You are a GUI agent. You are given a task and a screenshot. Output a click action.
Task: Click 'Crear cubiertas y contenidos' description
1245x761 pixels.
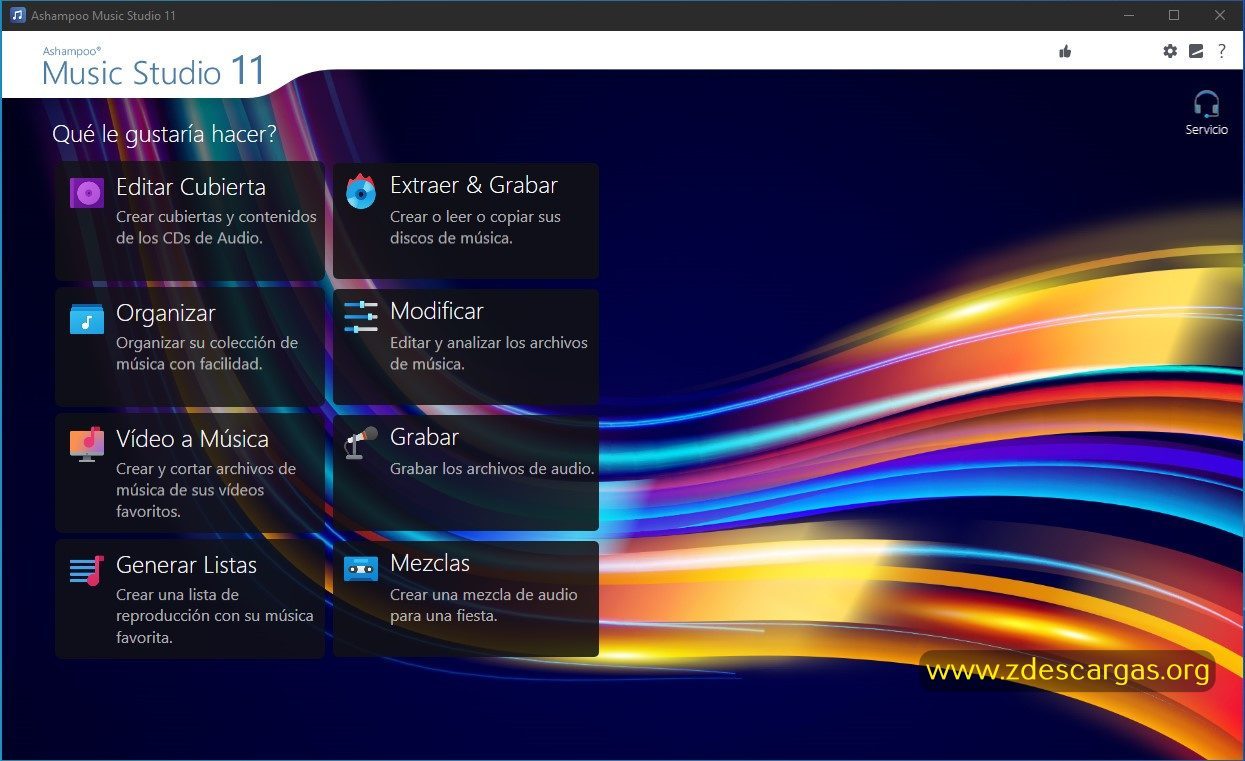[x=216, y=227]
